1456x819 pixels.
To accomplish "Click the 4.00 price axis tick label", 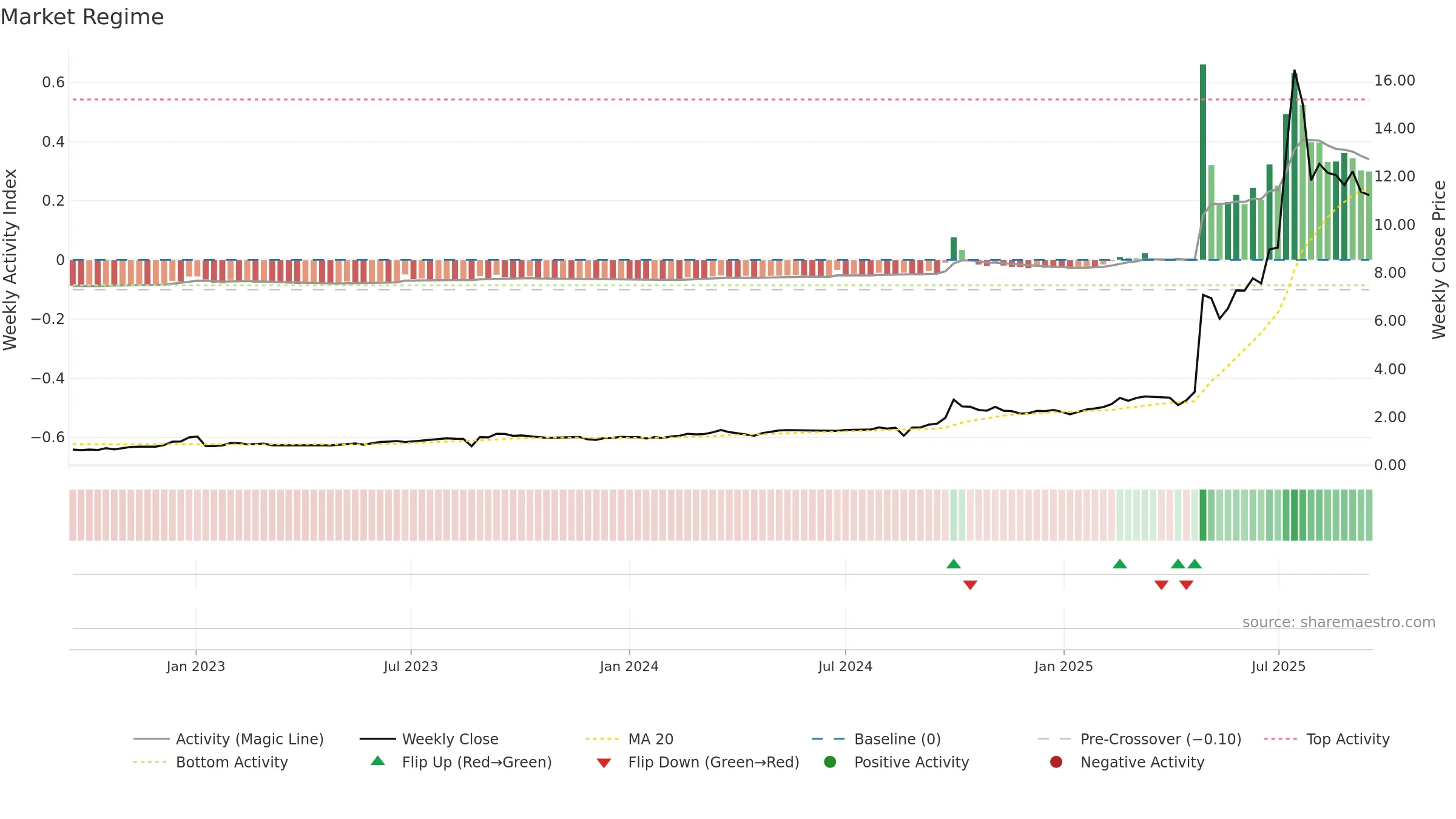I will point(1390,369).
